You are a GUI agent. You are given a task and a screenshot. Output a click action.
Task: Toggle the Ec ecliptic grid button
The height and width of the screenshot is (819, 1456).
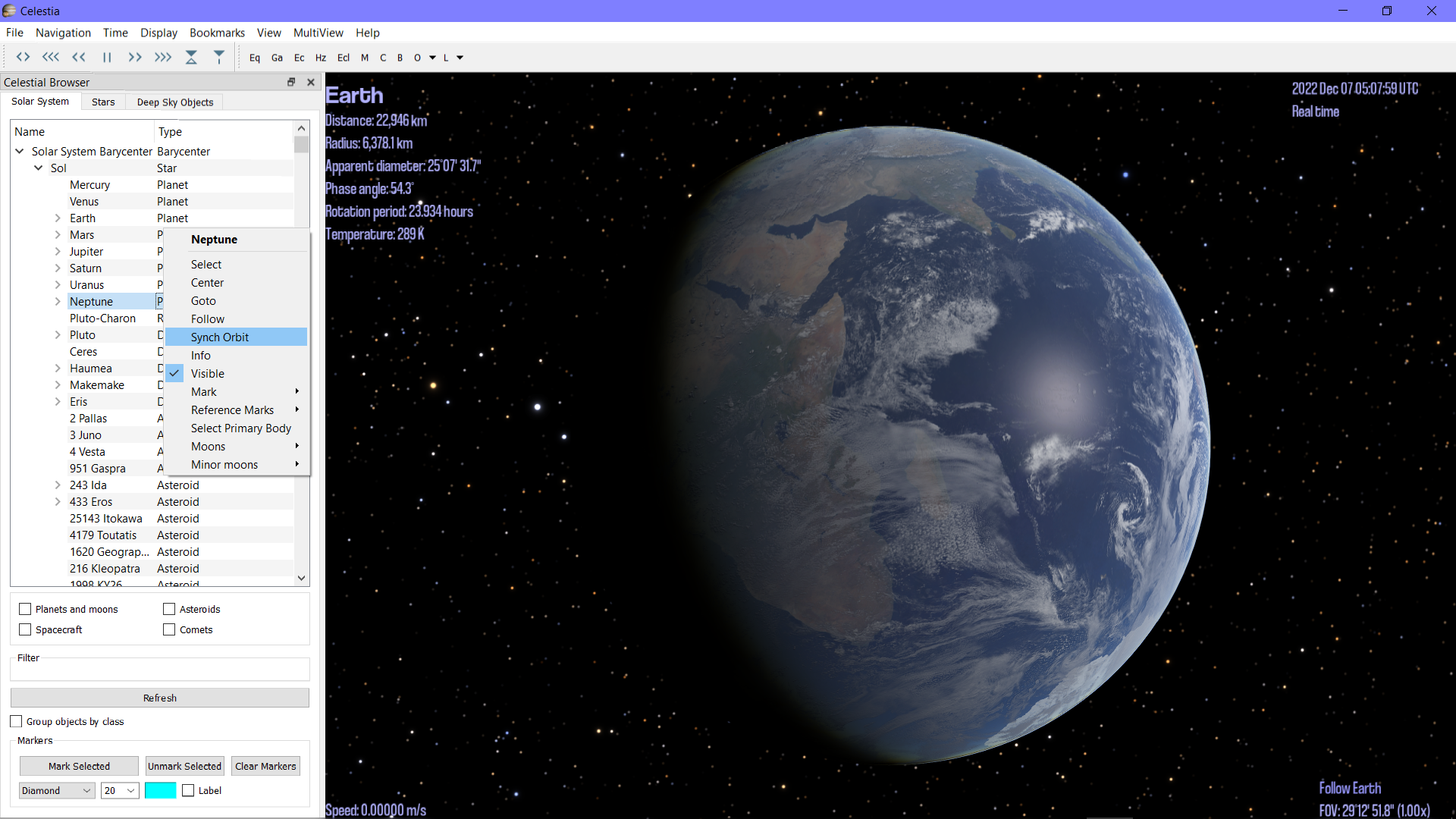pos(300,58)
